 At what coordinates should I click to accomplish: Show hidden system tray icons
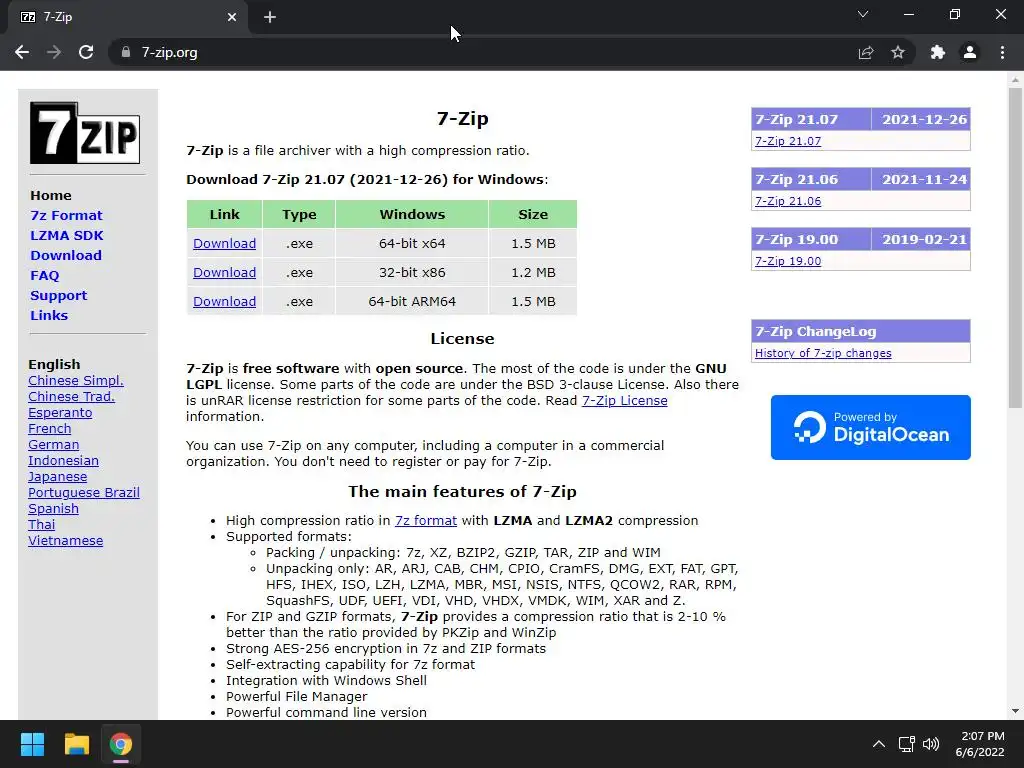pyautogui.click(x=879, y=744)
